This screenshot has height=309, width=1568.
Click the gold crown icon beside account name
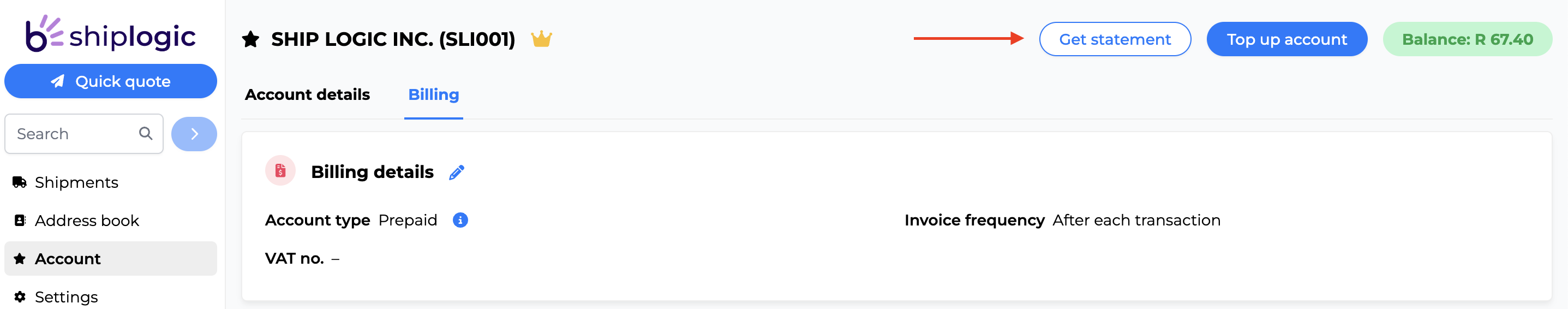pos(541,39)
